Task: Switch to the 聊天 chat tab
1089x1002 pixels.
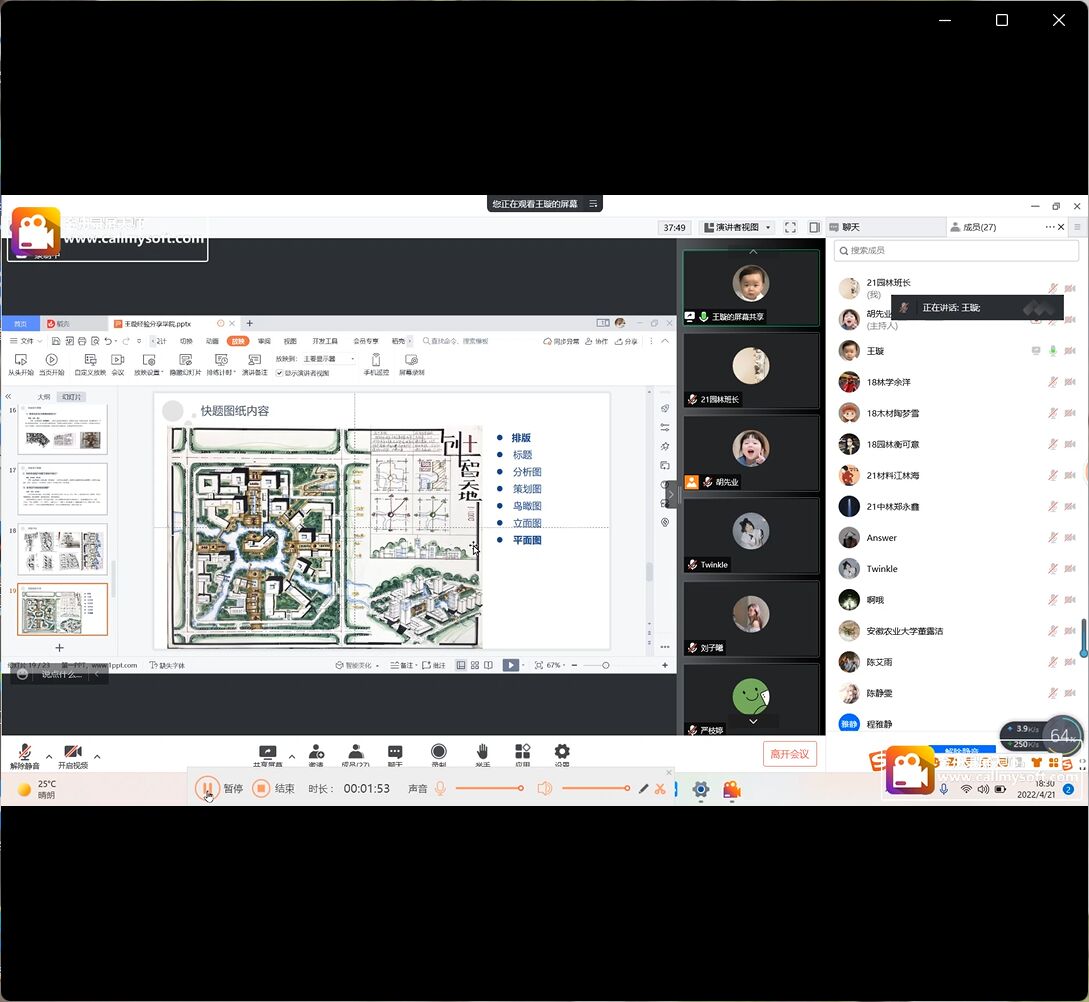Action: coord(850,227)
